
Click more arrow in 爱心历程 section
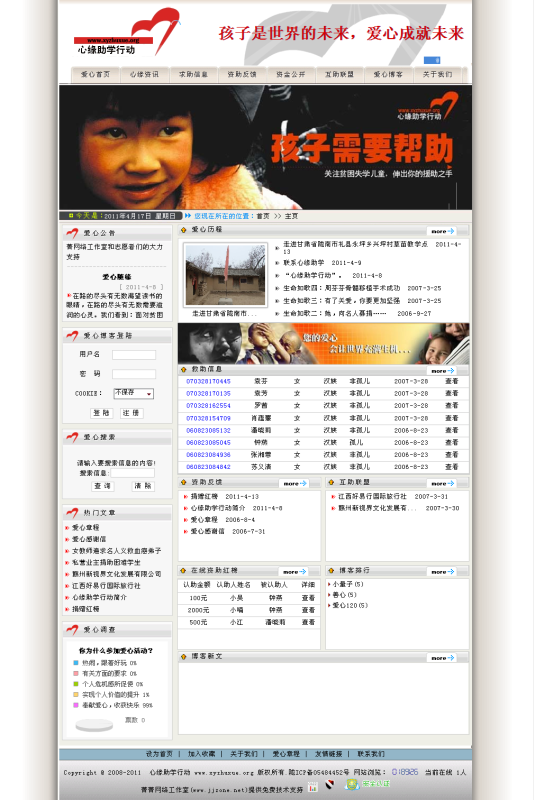(x=442, y=231)
